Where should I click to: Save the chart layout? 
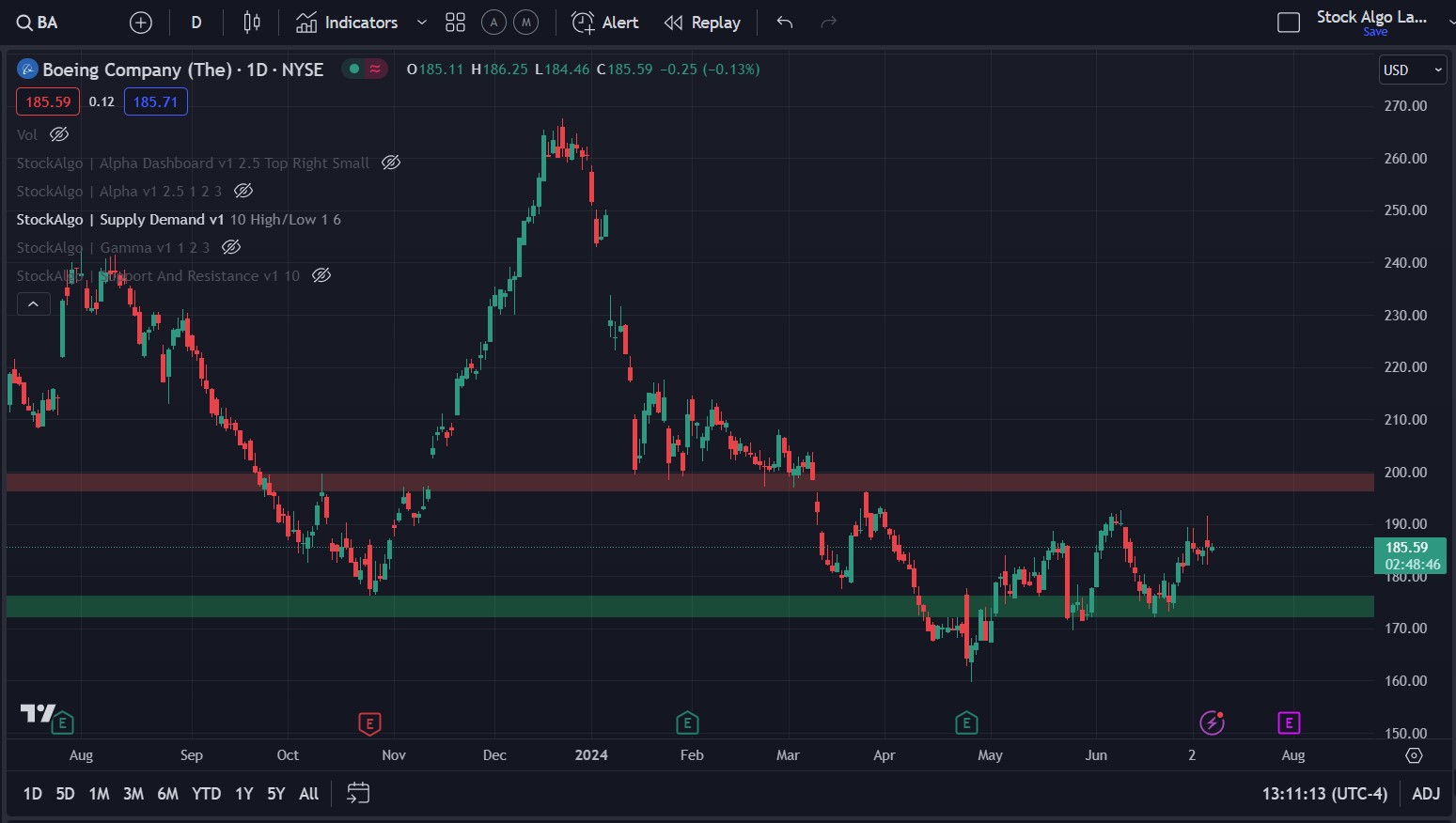(x=1375, y=32)
